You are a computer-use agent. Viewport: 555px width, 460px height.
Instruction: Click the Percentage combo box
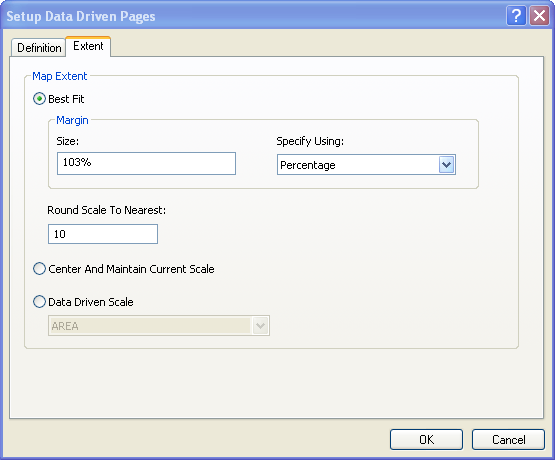coord(366,165)
